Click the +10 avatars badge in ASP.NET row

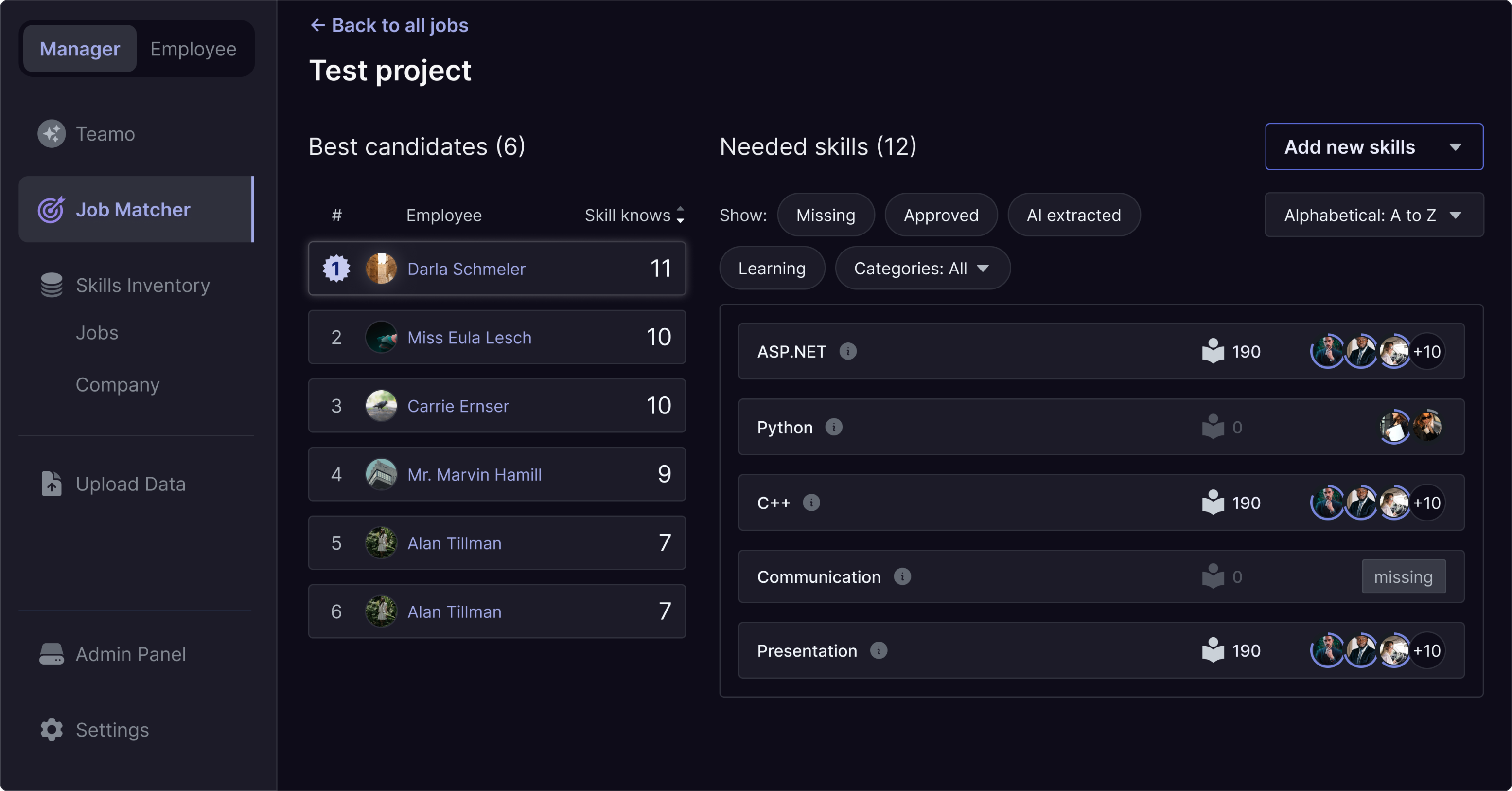[x=1427, y=351]
